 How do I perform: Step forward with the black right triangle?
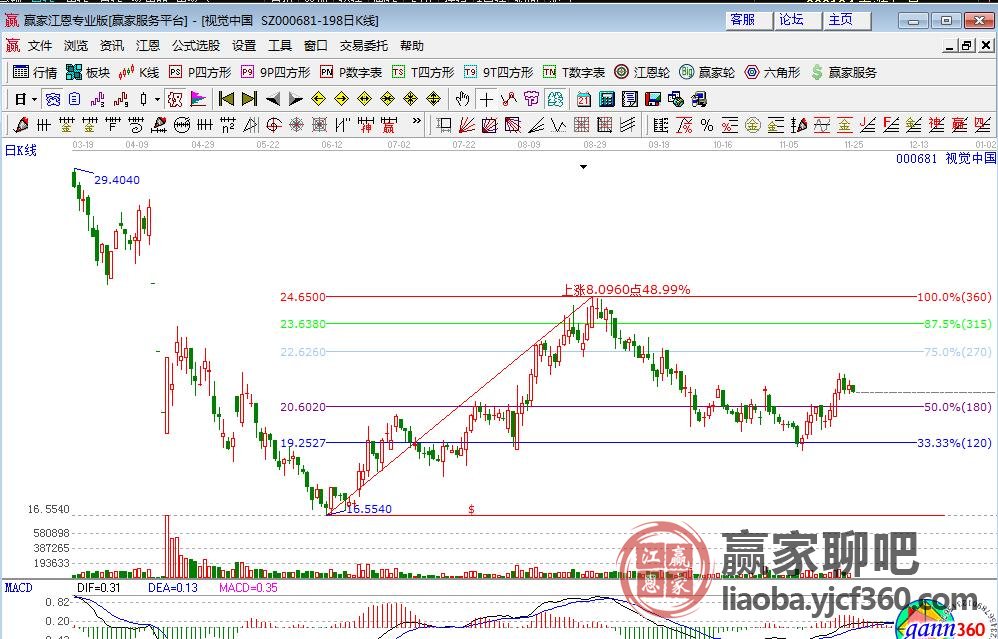(x=295, y=99)
